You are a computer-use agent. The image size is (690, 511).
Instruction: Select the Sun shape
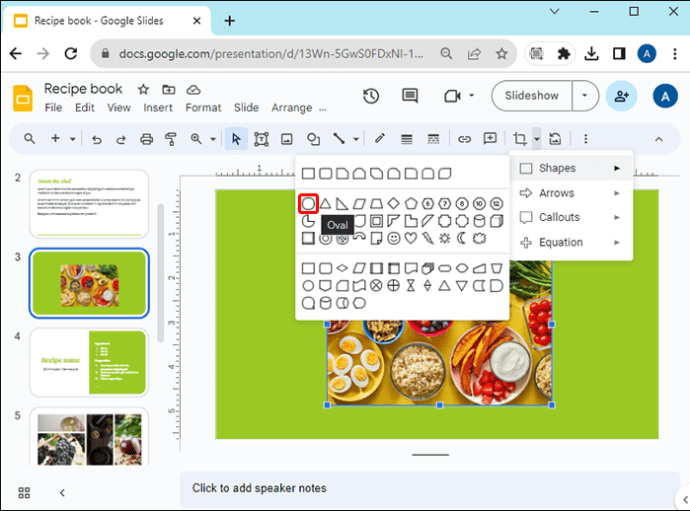pos(445,238)
